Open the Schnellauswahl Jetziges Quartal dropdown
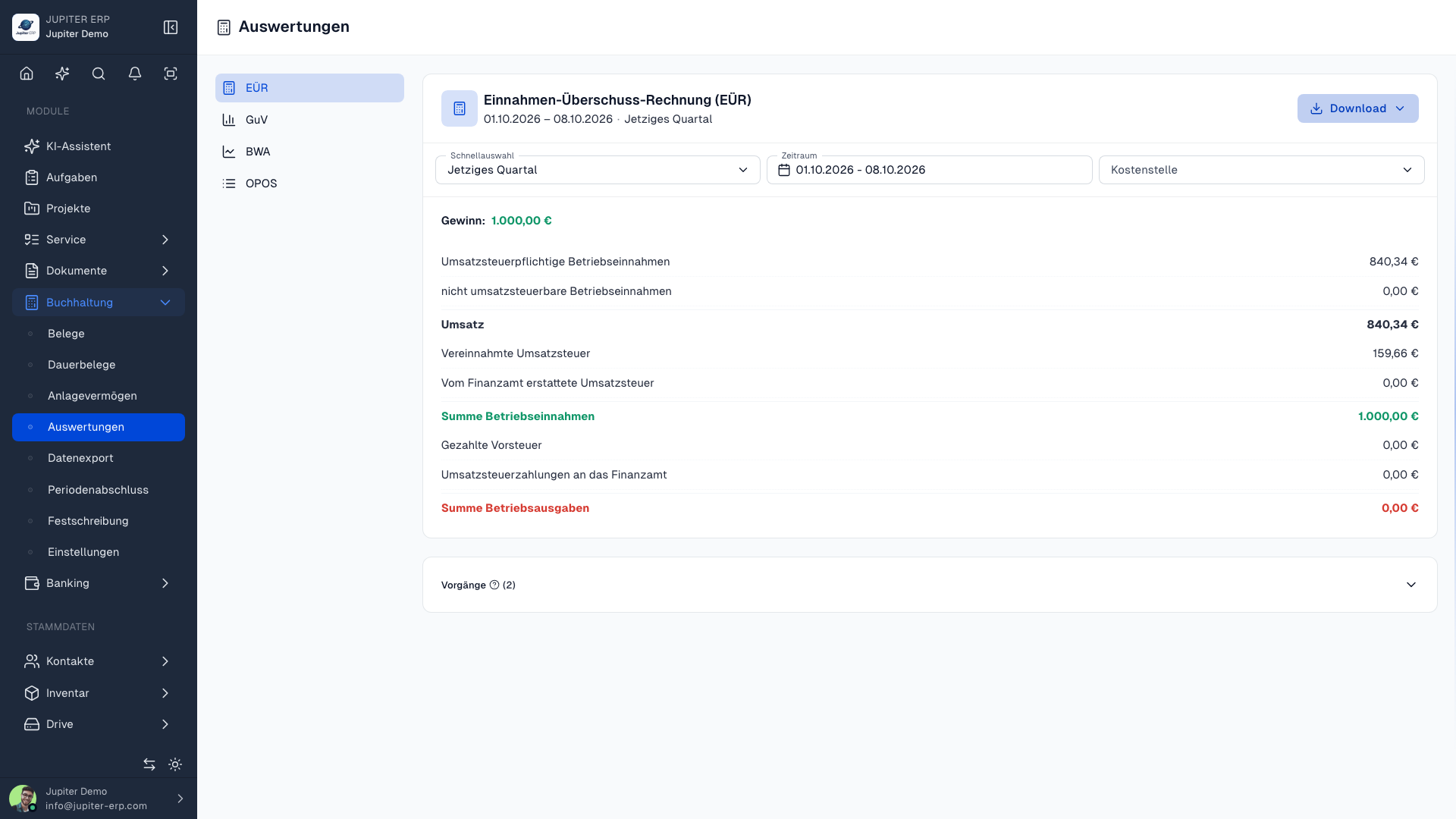Viewport: 1456px width, 819px height. [598, 170]
